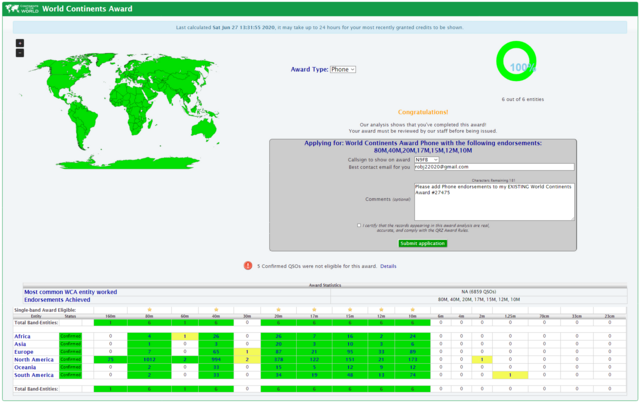Click the Confirmed status cell for Asia
Screen dimensions: 640x402
pyautogui.click(x=71, y=344)
